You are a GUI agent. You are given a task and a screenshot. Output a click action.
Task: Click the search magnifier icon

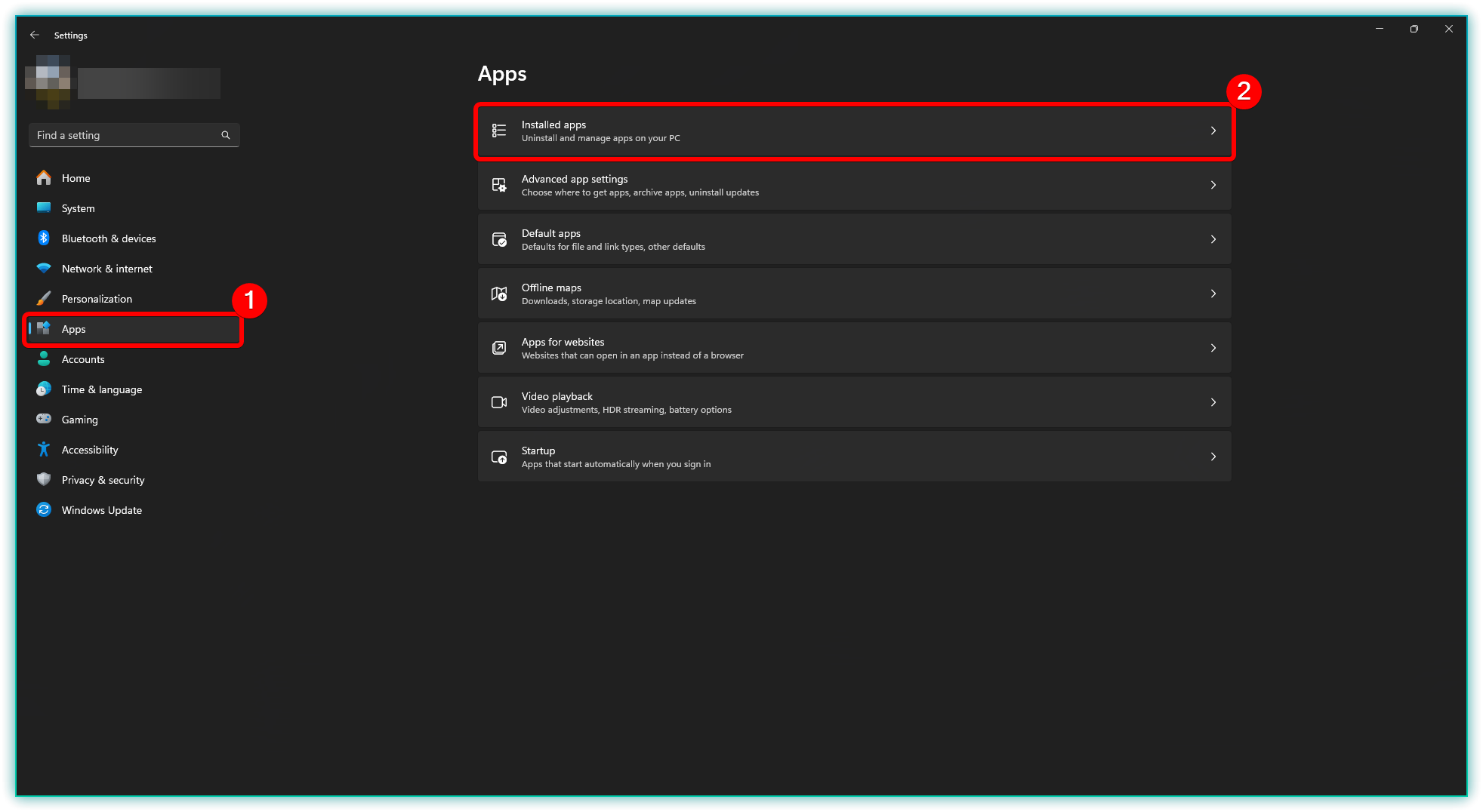pos(225,135)
